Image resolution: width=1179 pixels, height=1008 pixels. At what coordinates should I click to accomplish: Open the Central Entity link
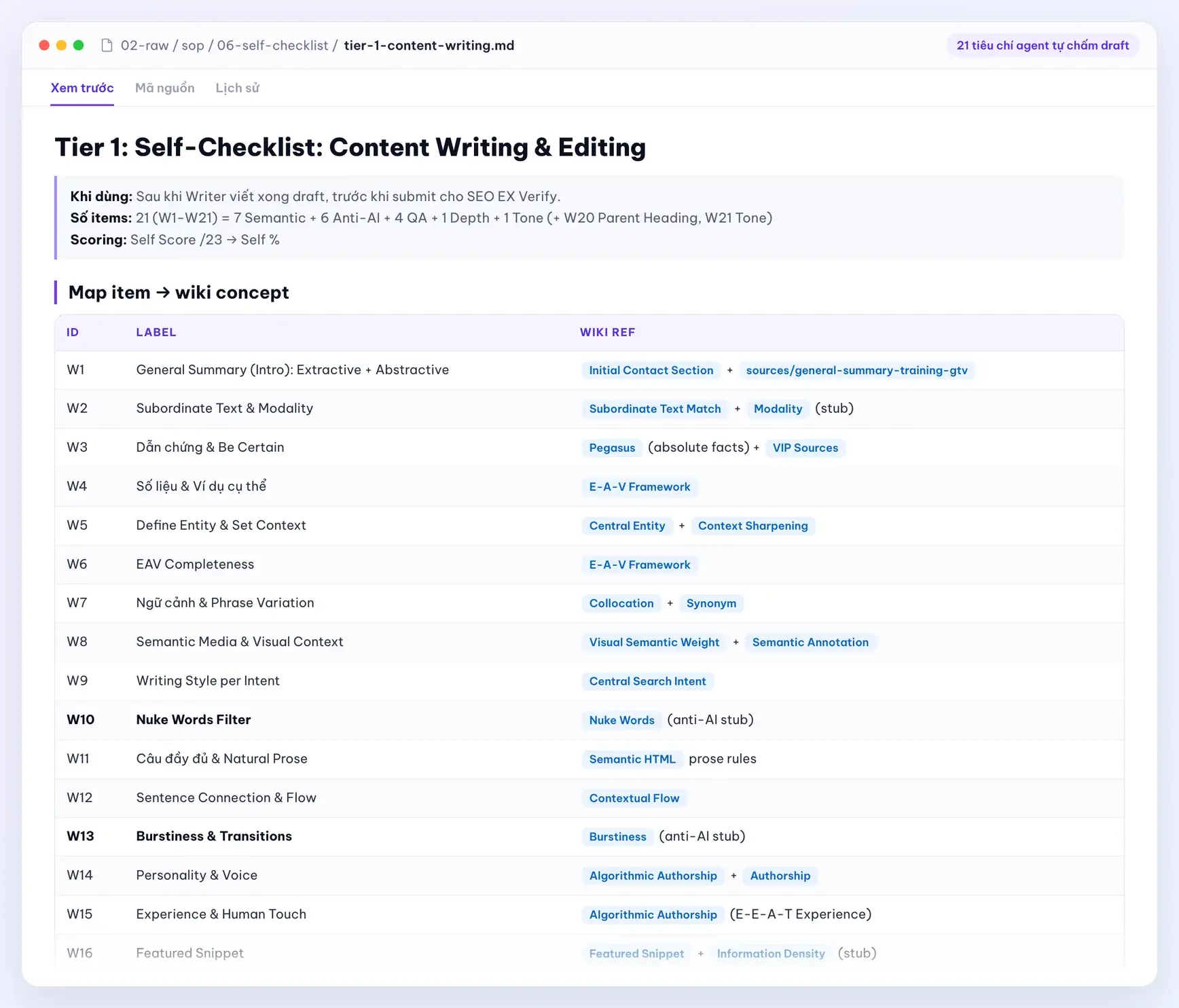[x=627, y=526]
